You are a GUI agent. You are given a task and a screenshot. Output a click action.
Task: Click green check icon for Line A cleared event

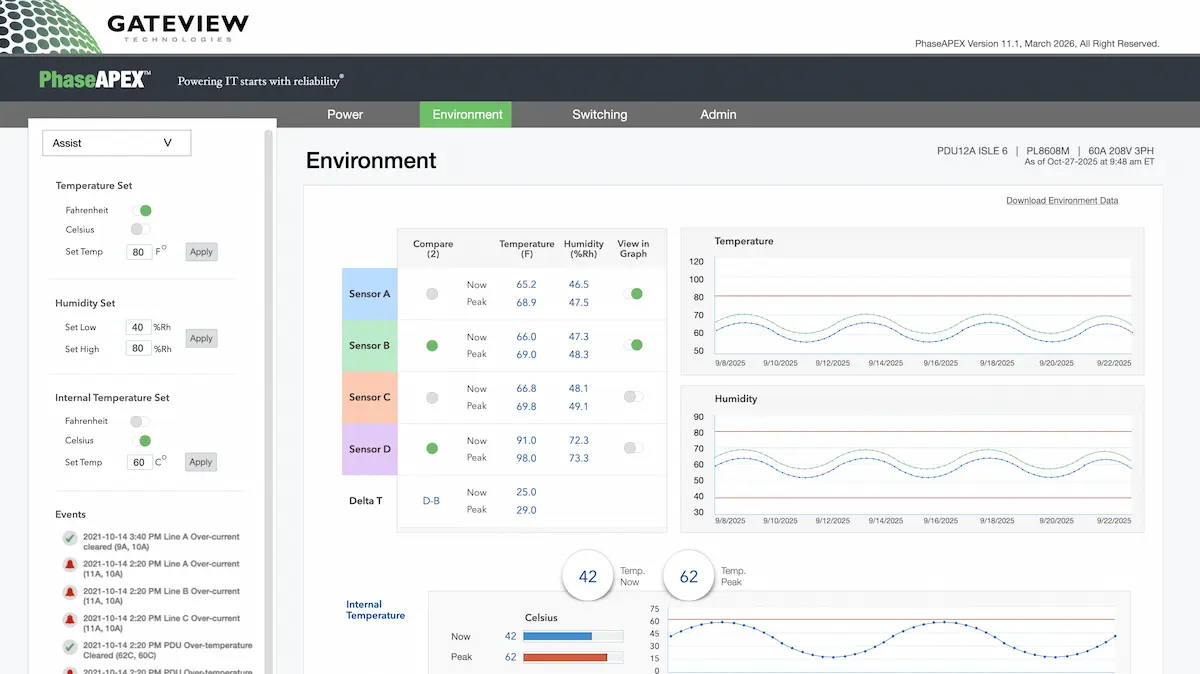click(70, 539)
